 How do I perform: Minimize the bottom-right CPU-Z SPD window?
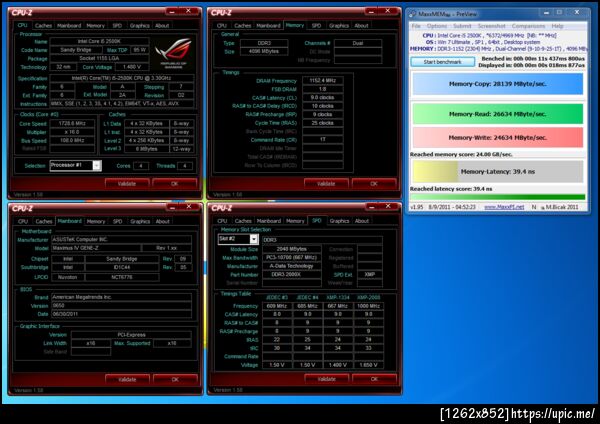[x=371, y=207]
